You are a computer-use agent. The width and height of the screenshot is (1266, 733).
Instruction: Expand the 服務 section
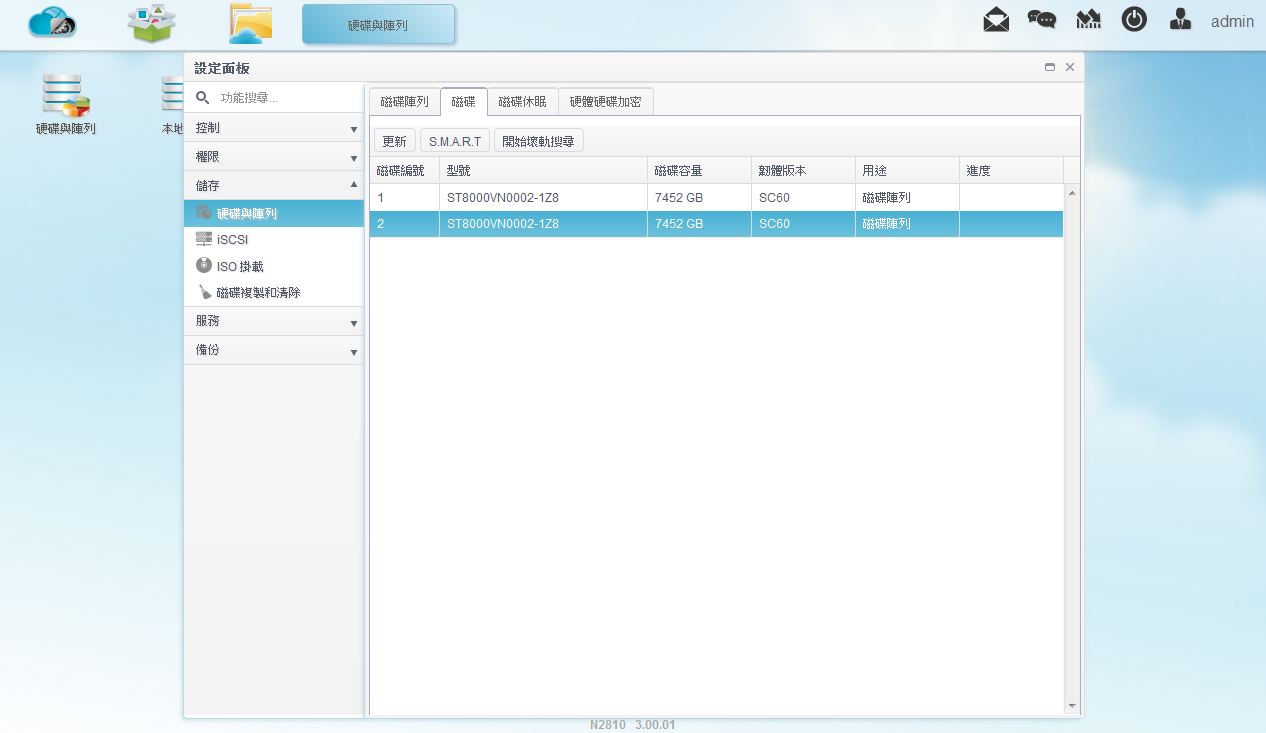coord(274,321)
